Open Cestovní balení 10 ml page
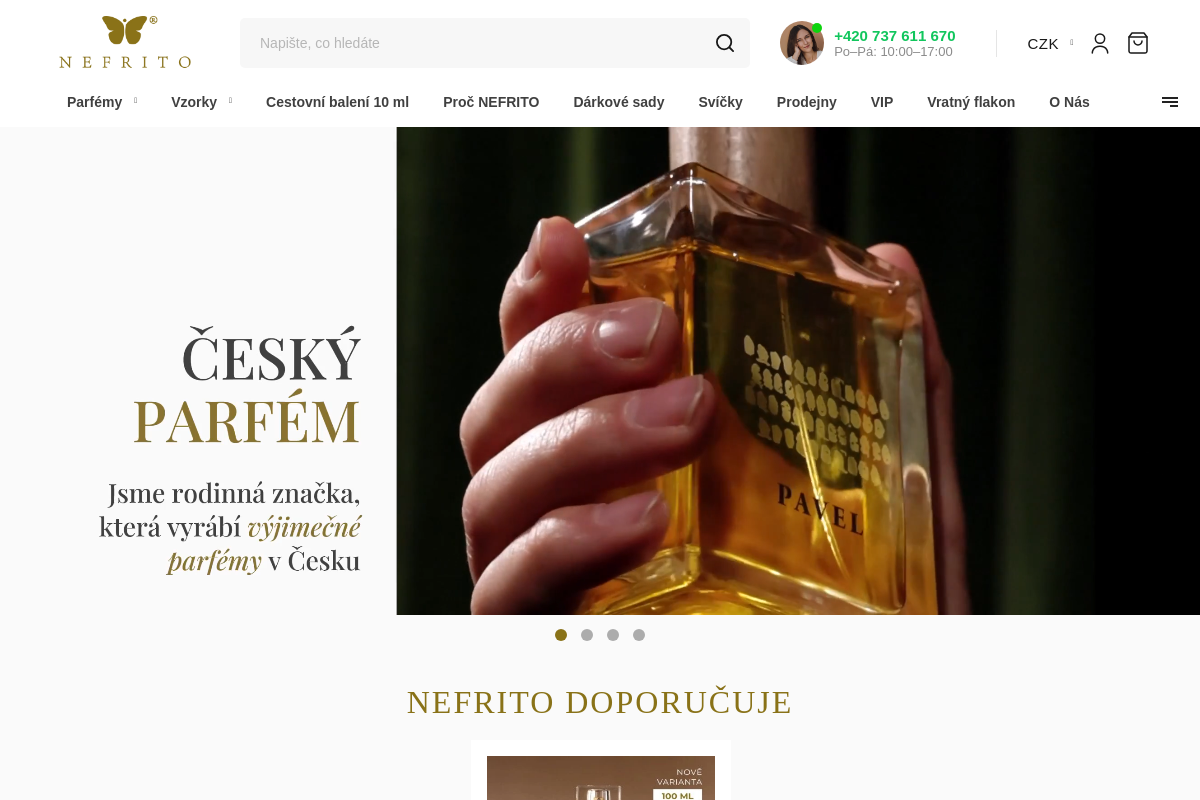This screenshot has width=1200, height=800. (337, 102)
